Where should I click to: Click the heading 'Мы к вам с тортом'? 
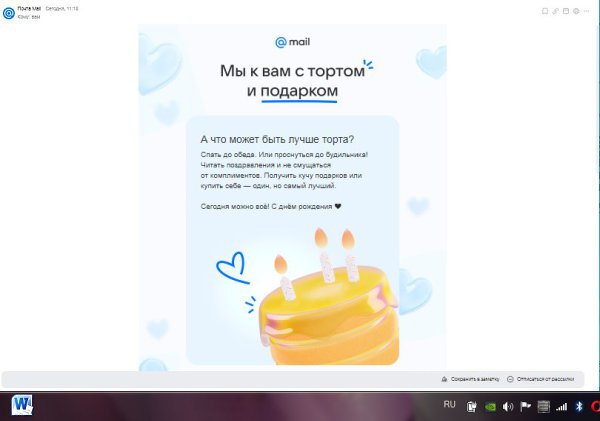click(x=292, y=71)
